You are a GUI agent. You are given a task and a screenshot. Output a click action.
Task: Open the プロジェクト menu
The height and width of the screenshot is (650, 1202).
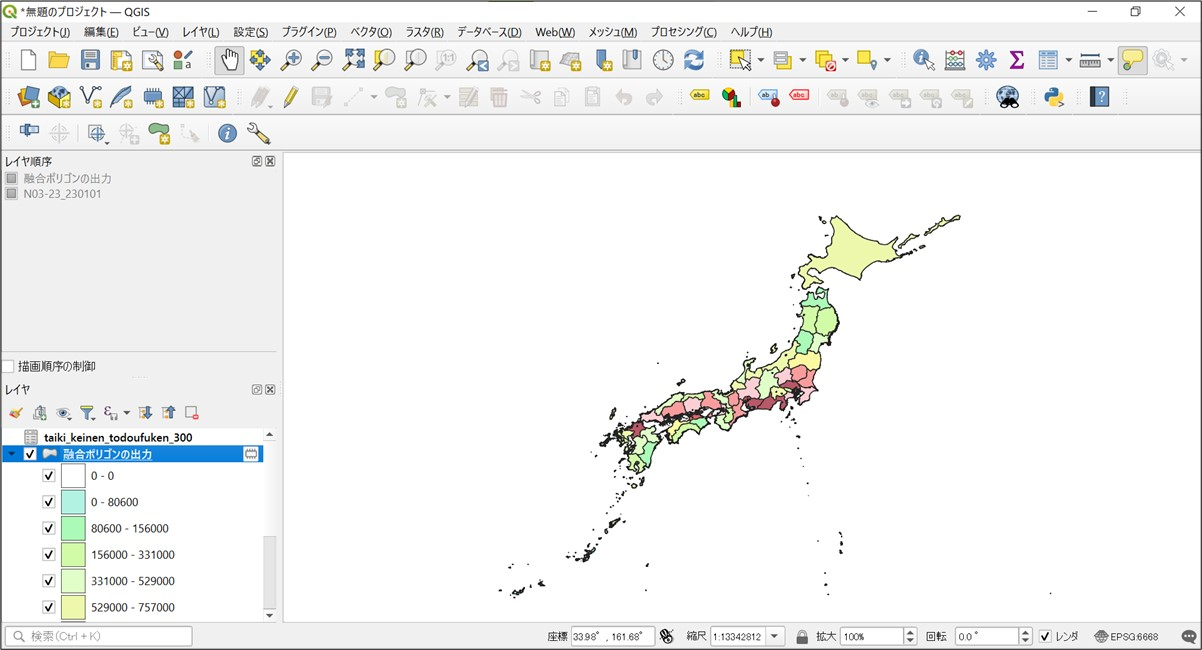(x=40, y=32)
